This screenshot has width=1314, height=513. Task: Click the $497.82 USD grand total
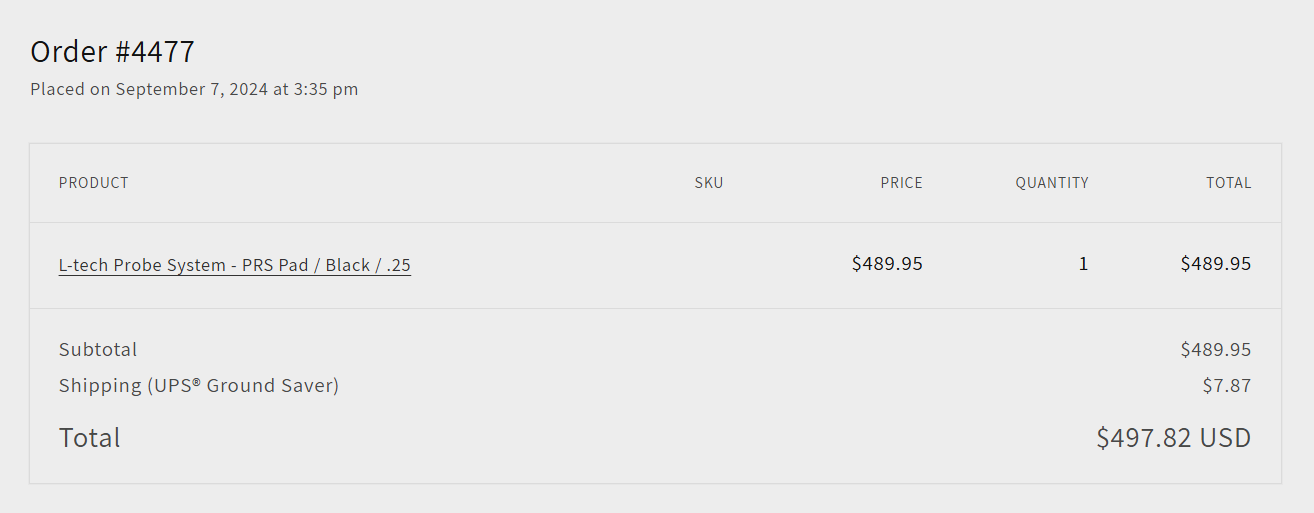pyautogui.click(x=1174, y=438)
